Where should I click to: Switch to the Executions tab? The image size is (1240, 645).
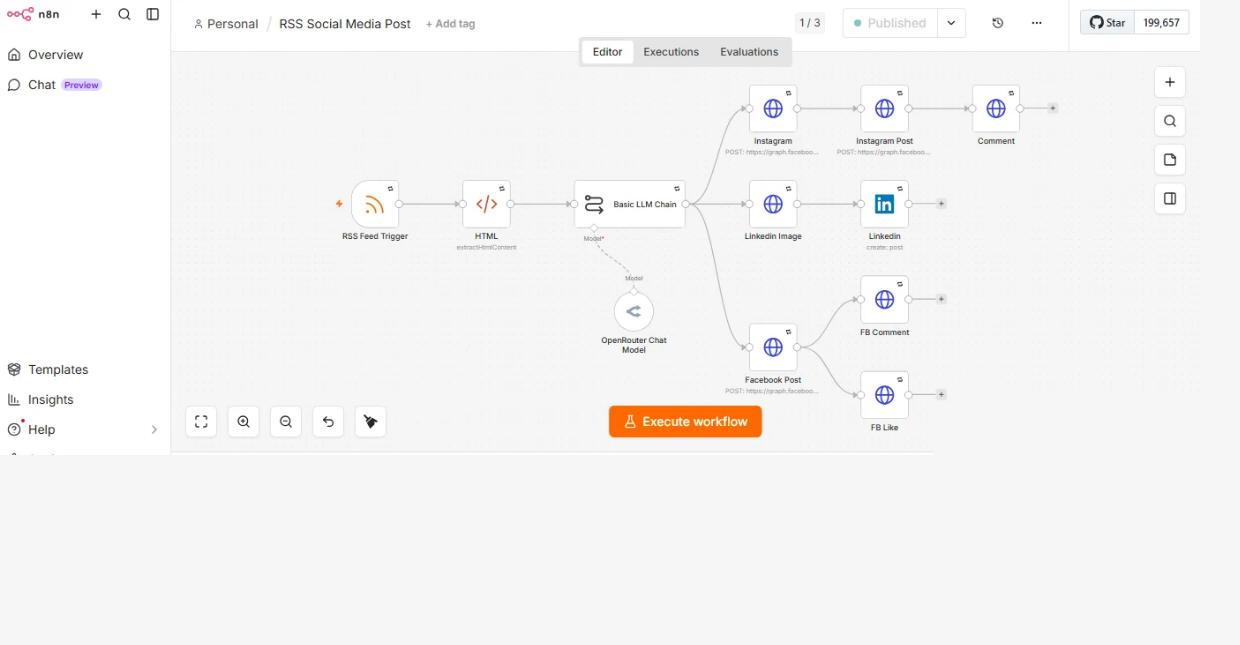[671, 52]
